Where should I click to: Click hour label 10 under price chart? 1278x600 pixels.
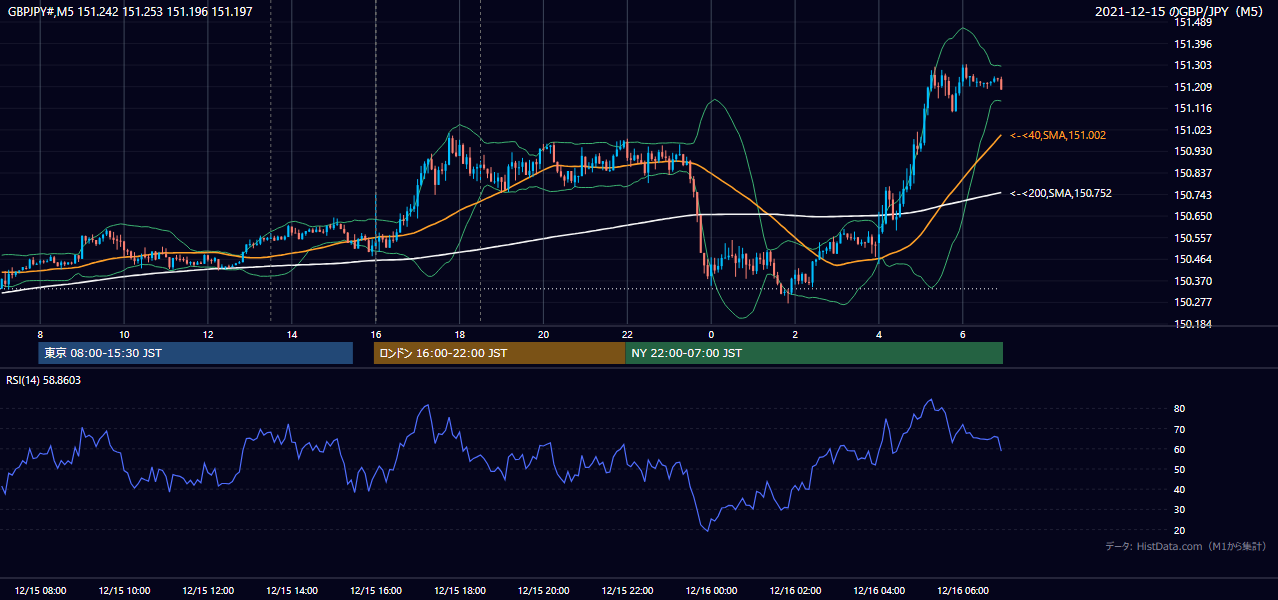tap(124, 334)
